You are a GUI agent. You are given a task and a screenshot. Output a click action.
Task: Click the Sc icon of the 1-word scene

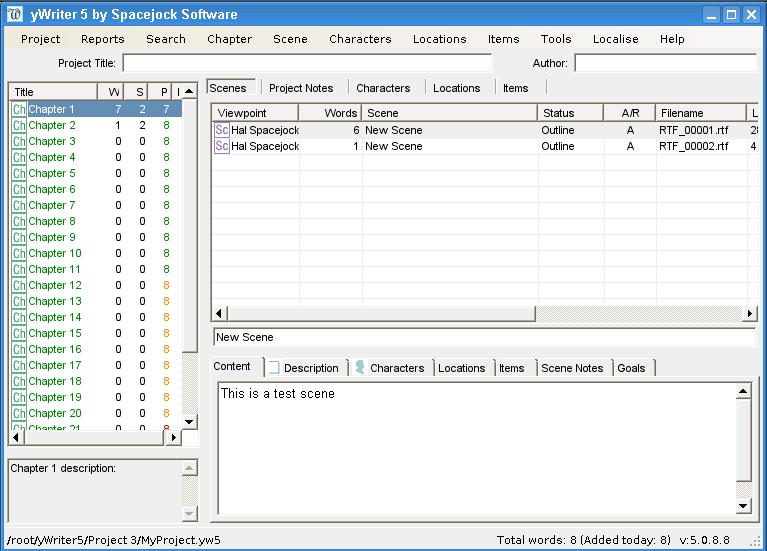222,146
